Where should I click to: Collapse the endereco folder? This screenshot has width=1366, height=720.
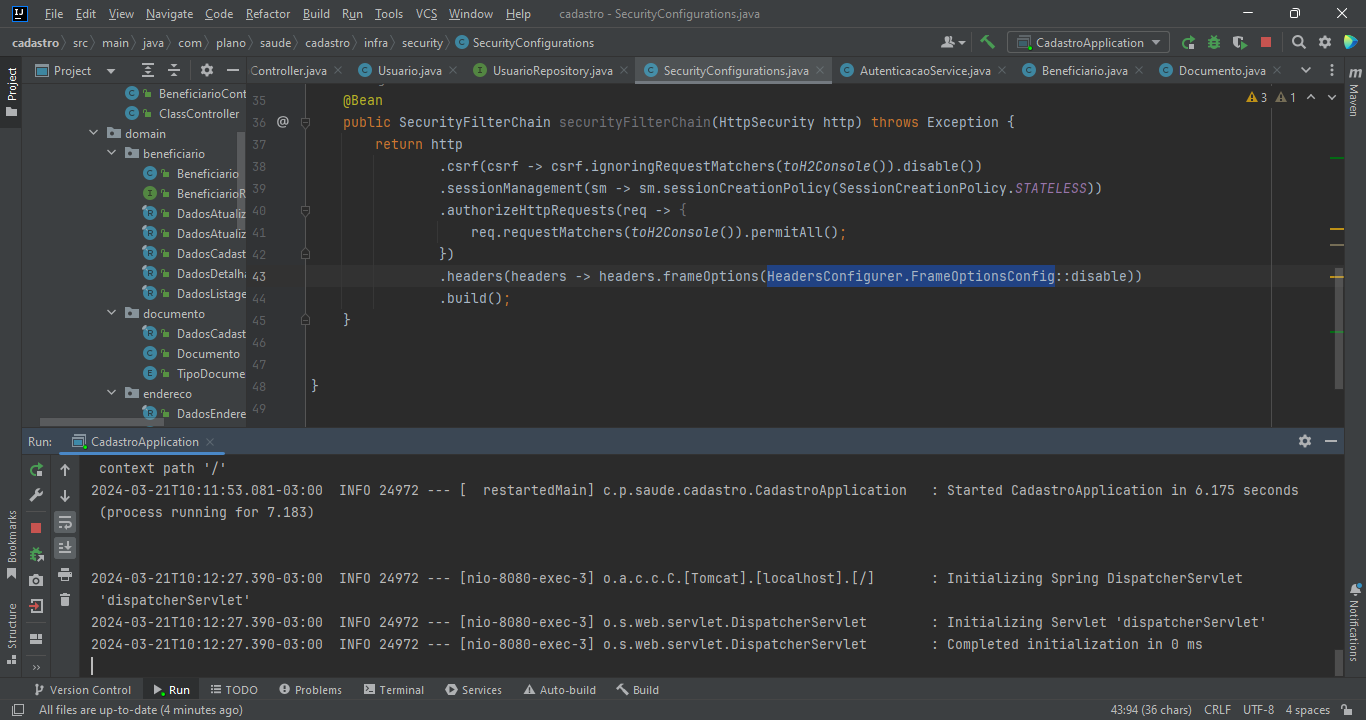point(112,393)
